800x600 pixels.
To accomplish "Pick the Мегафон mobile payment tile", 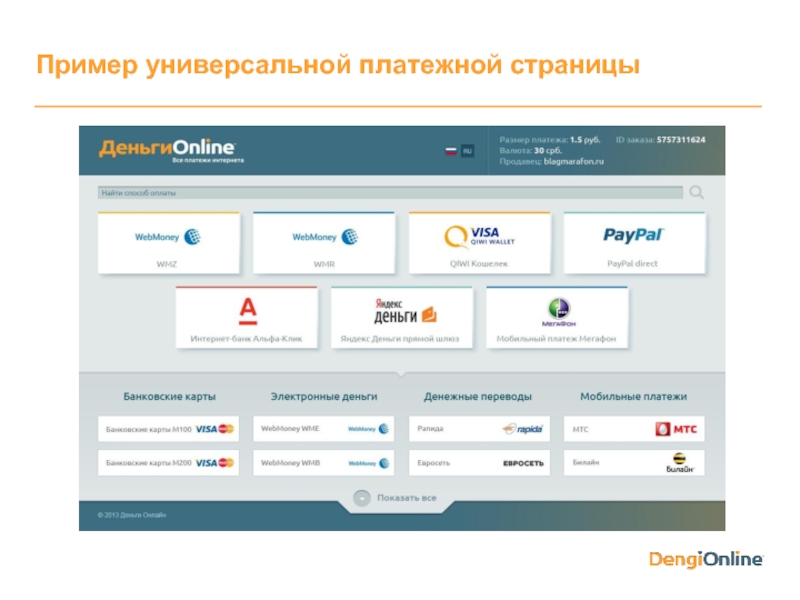I will 557,317.
